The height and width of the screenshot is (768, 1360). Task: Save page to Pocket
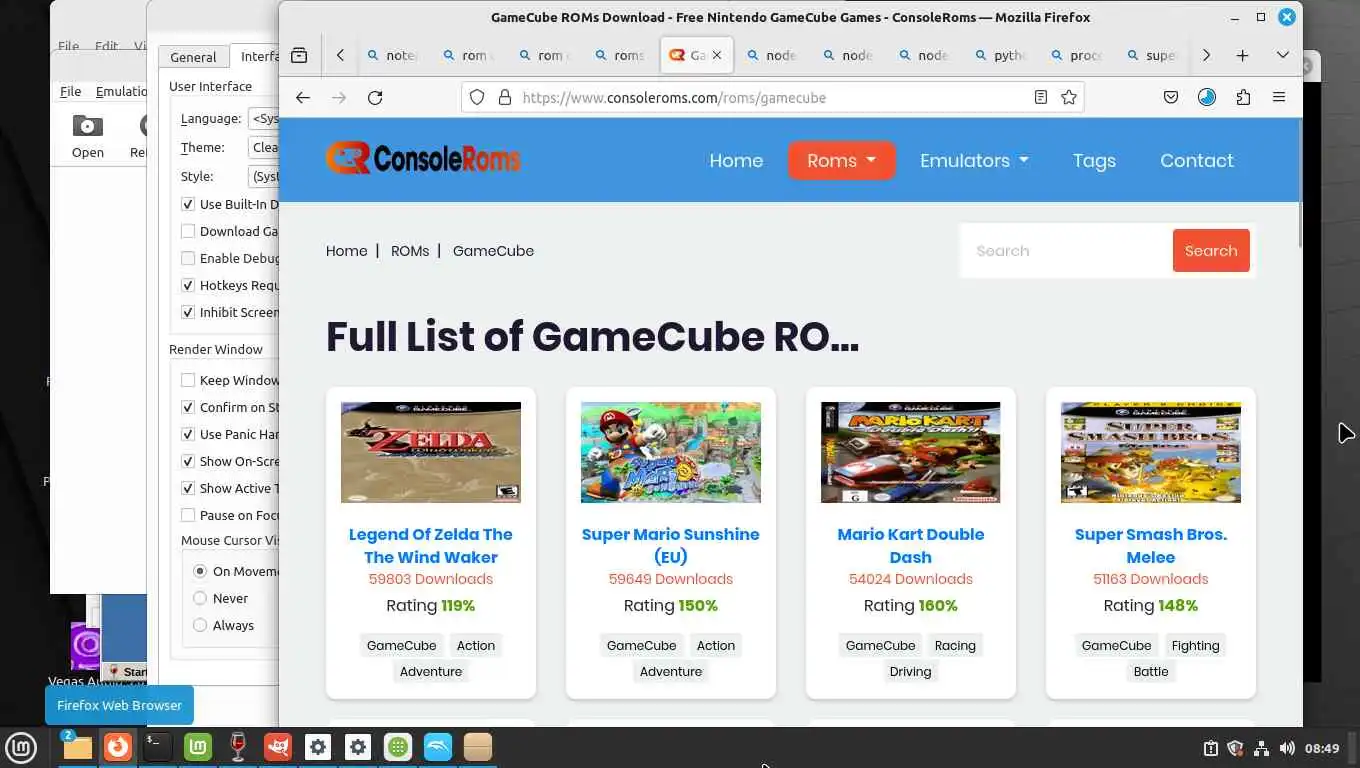pyautogui.click(x=1171, y=97)
